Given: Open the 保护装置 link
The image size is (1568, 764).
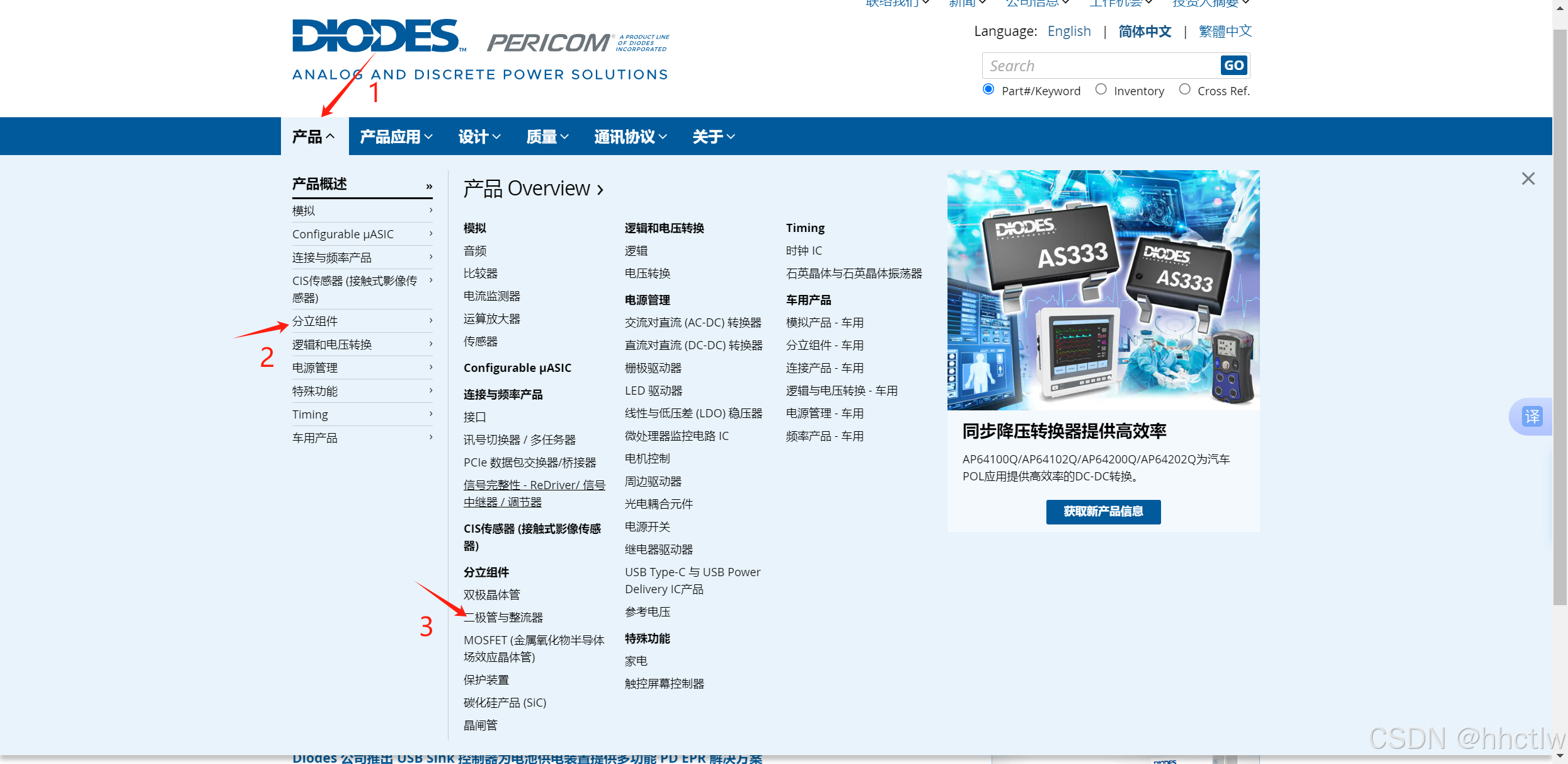Looking at the screenshot, I should click(486, 680).
